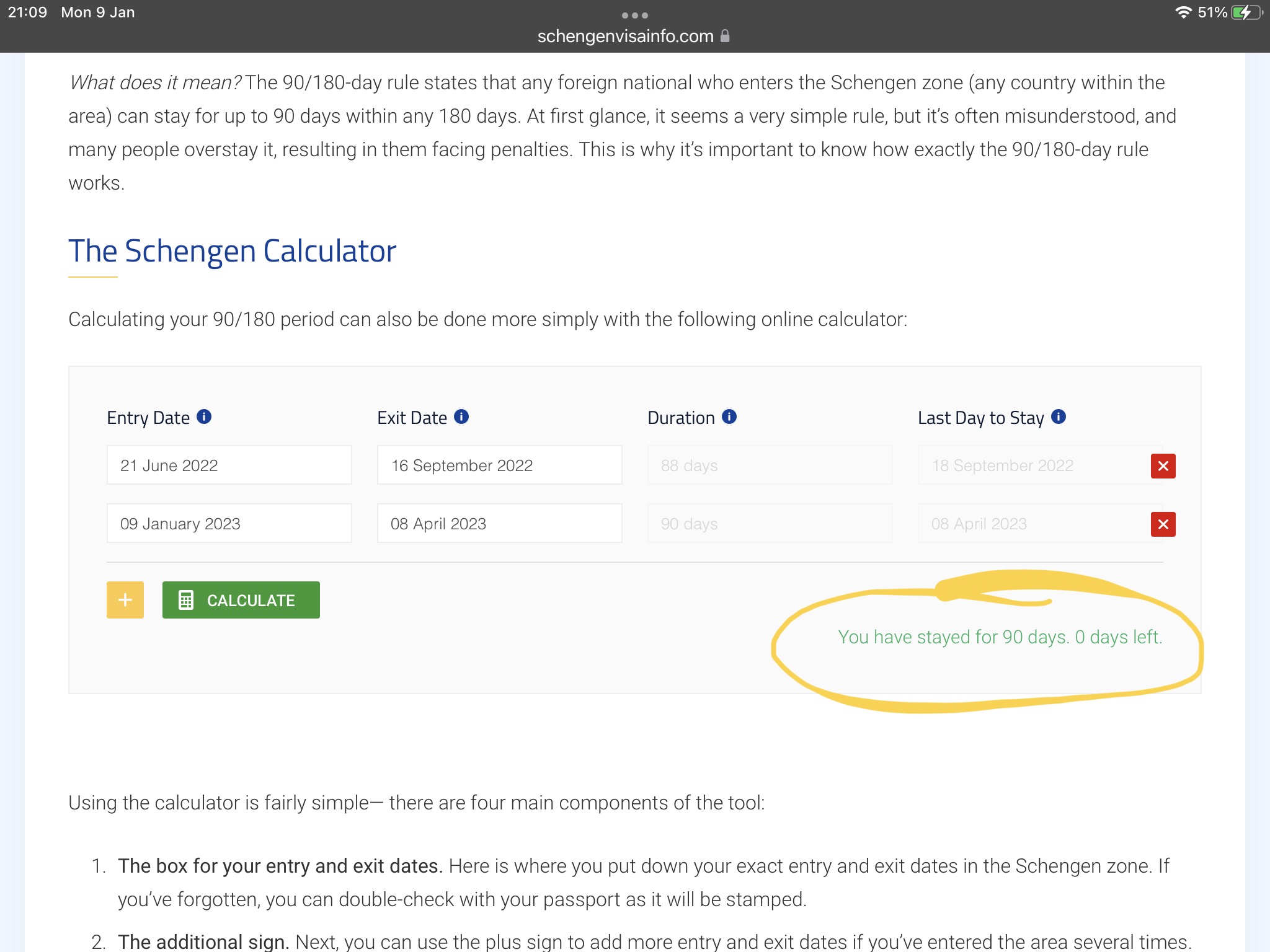Click the 88 days duration field
This screenshot has height=952, width=1270.
tap(770, 465)
